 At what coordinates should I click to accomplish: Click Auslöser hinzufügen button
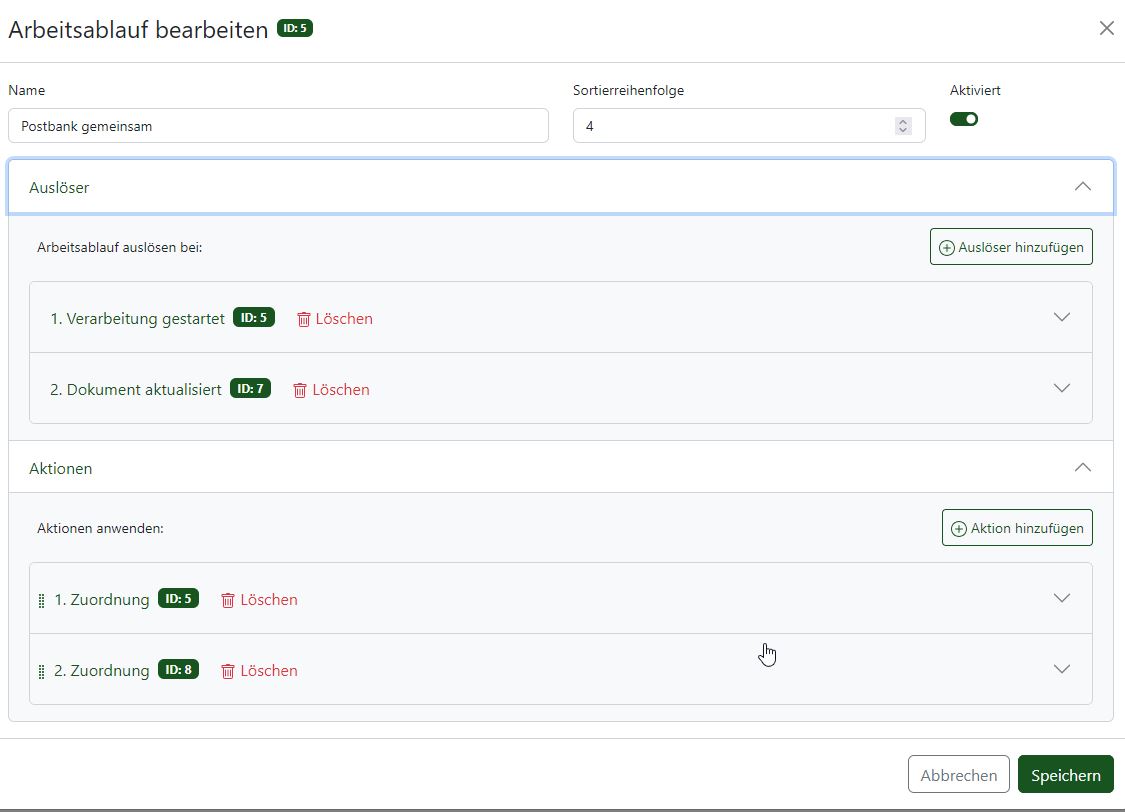pos(1011,247)
